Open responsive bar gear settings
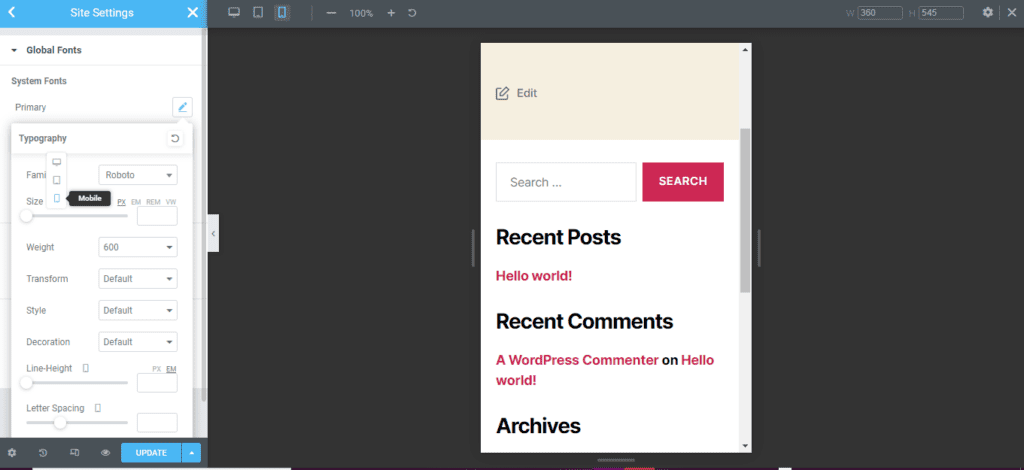The height and width of the screenshot is (470, 1024). (988, 12)
